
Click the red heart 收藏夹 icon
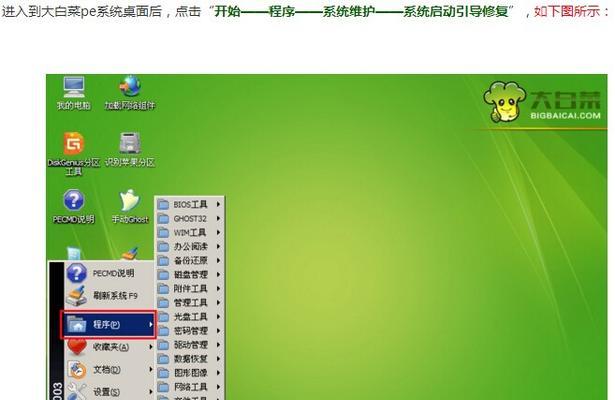[x=76, y=347]
